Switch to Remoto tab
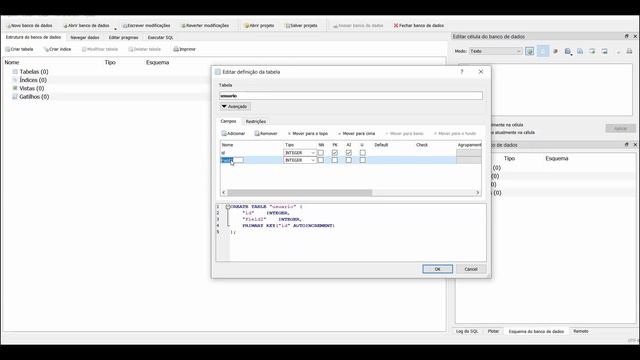Viewport: 640px width, 360px height. [581, 331]
